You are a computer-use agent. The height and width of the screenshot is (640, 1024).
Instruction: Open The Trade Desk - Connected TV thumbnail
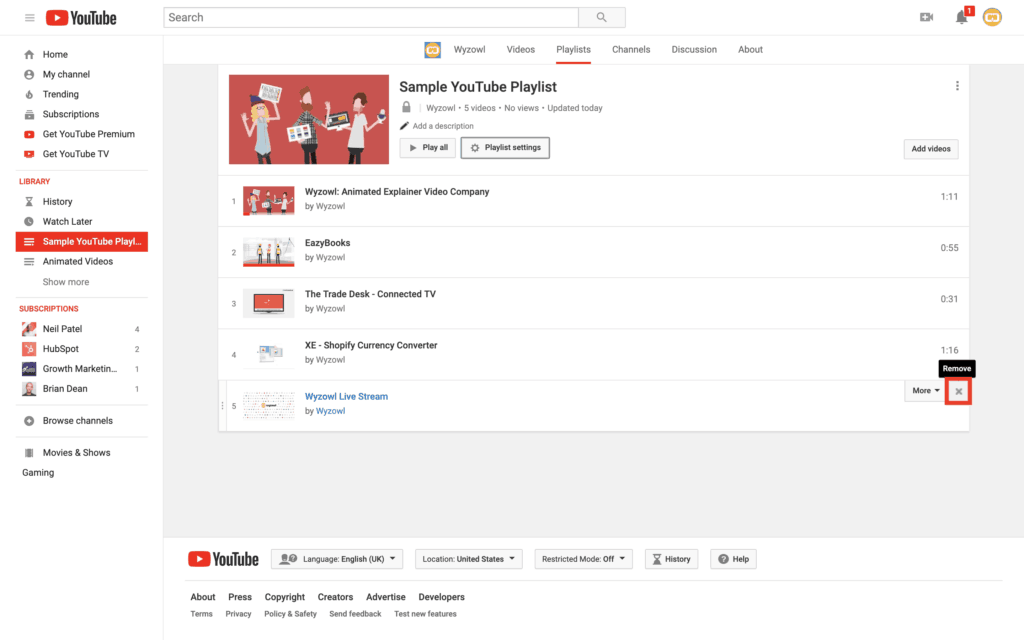[268, 303]
